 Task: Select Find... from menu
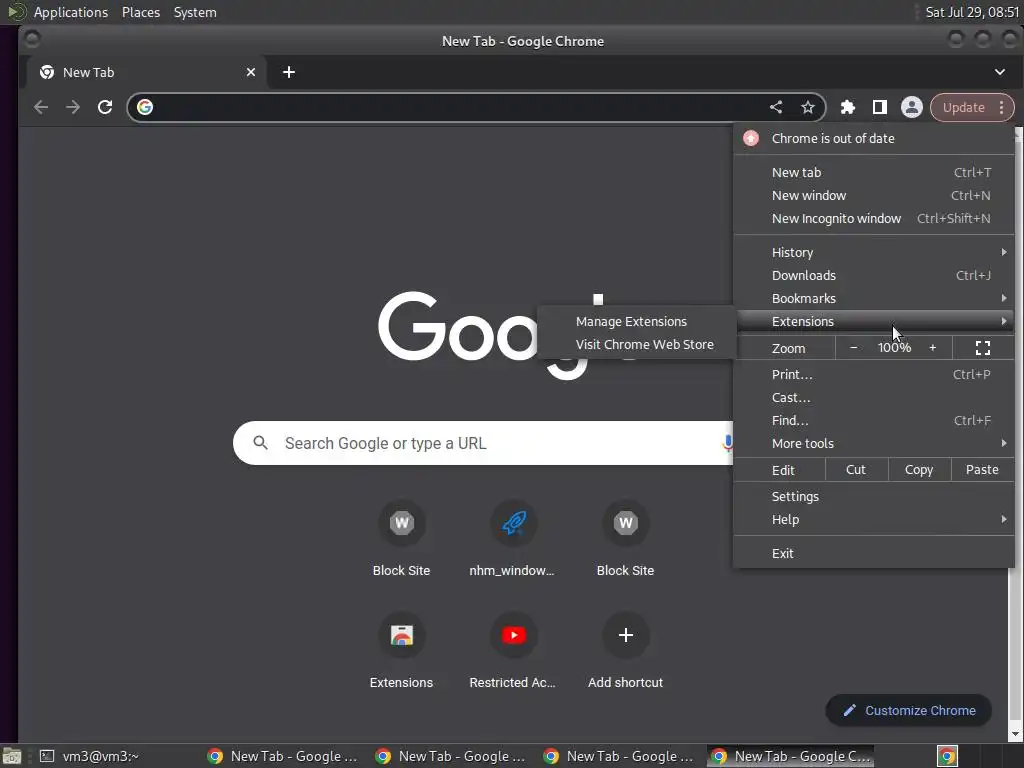(874, 420)
